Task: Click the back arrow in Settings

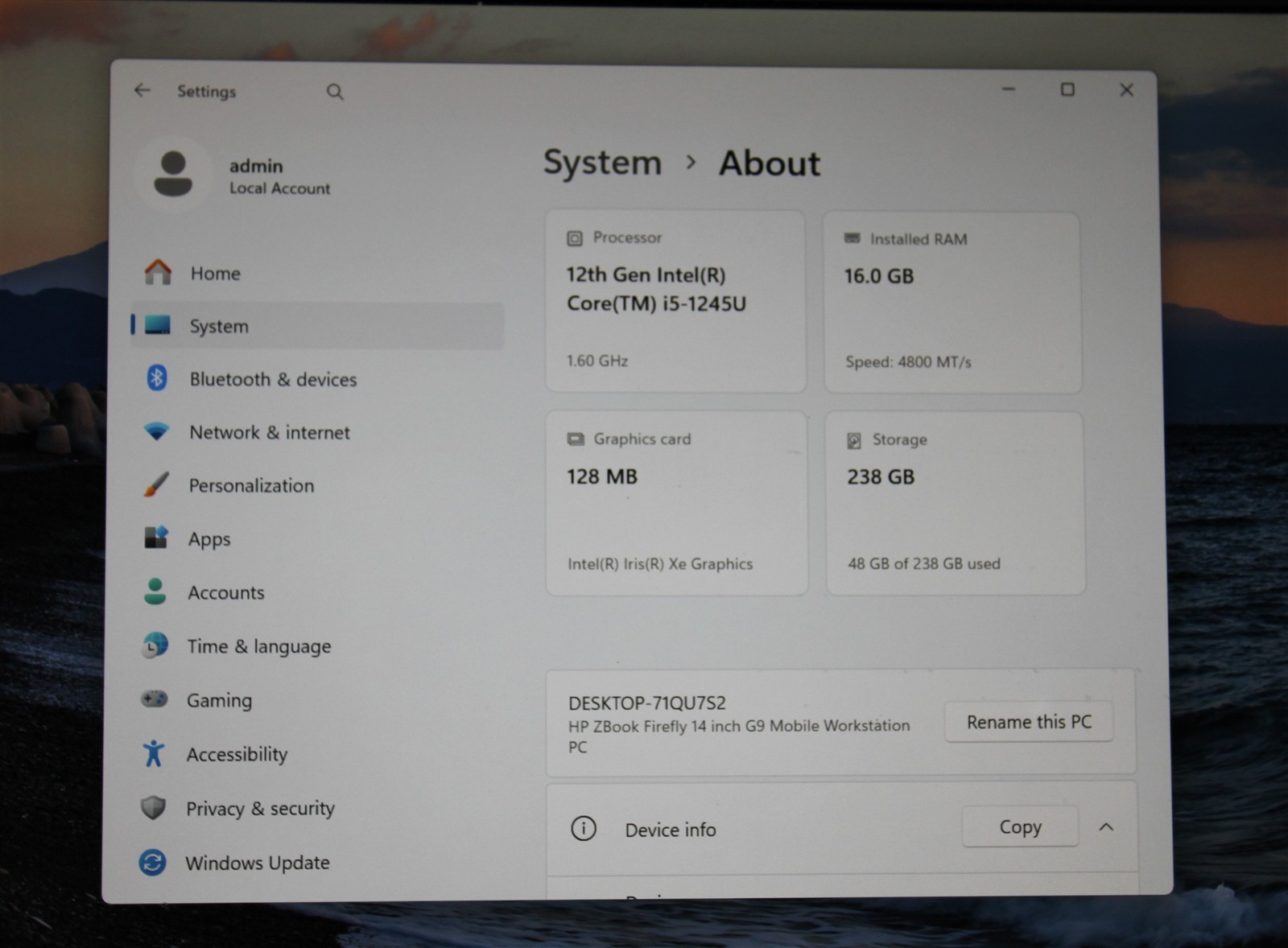Action: (142, 90)
